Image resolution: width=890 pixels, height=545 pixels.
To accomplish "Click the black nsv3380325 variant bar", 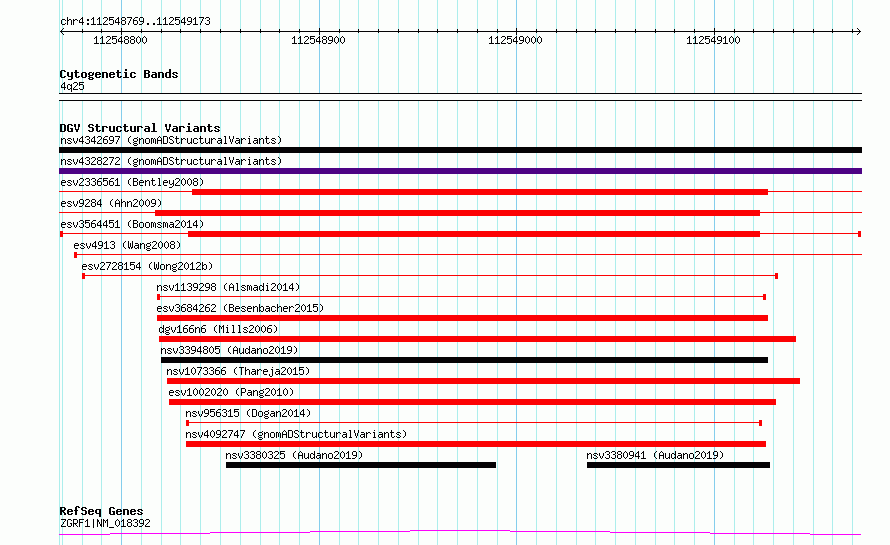I will click(361, 465).
